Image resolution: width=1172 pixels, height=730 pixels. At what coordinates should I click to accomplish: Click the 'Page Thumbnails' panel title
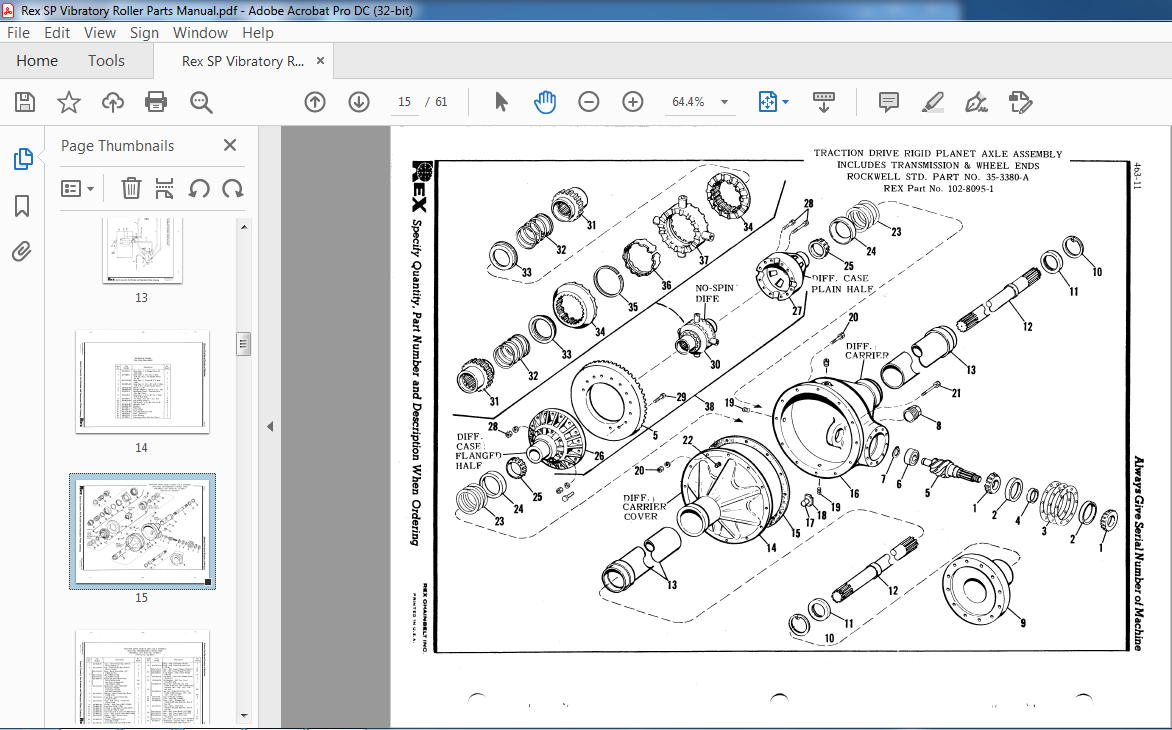point(117,146)
